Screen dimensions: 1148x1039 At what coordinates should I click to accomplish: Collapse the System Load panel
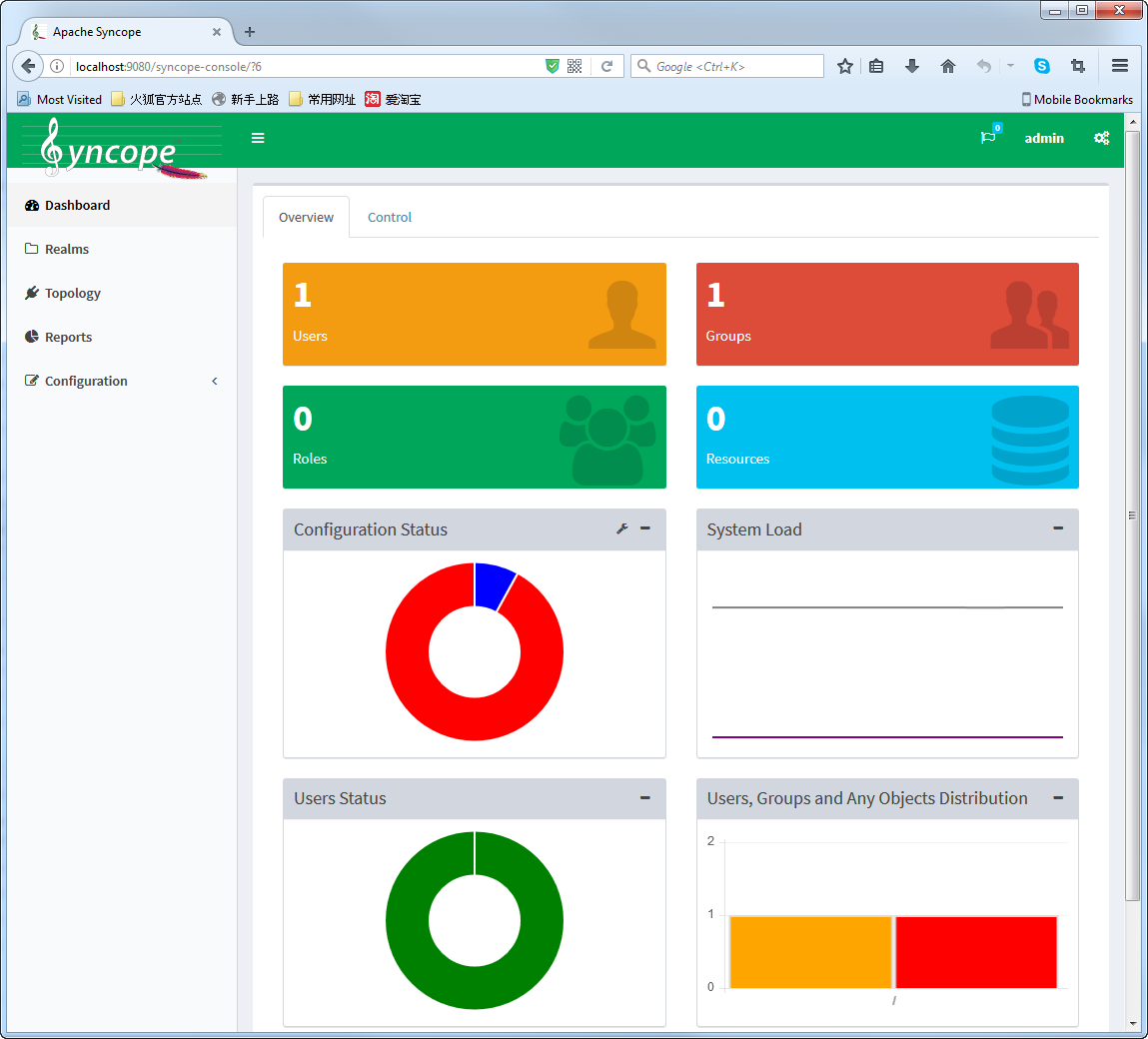1058,528
